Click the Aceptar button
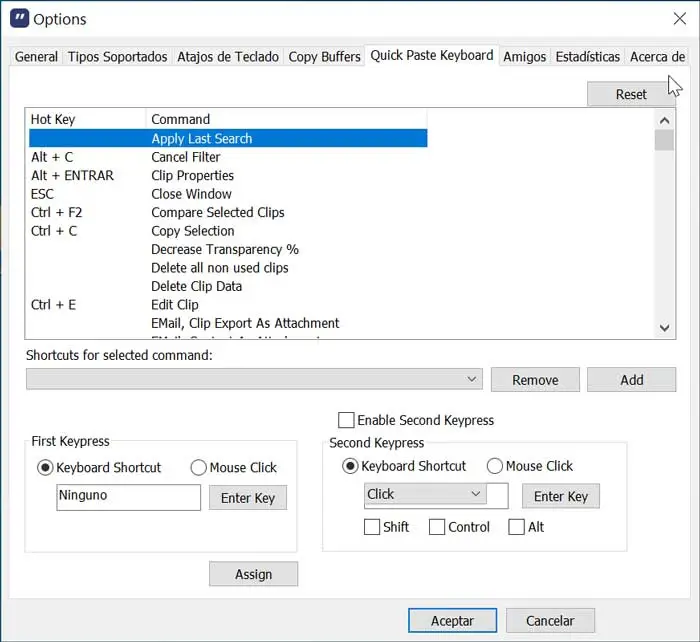The width and height of the screenshot is (700, 642). click(x=452, y=621)
